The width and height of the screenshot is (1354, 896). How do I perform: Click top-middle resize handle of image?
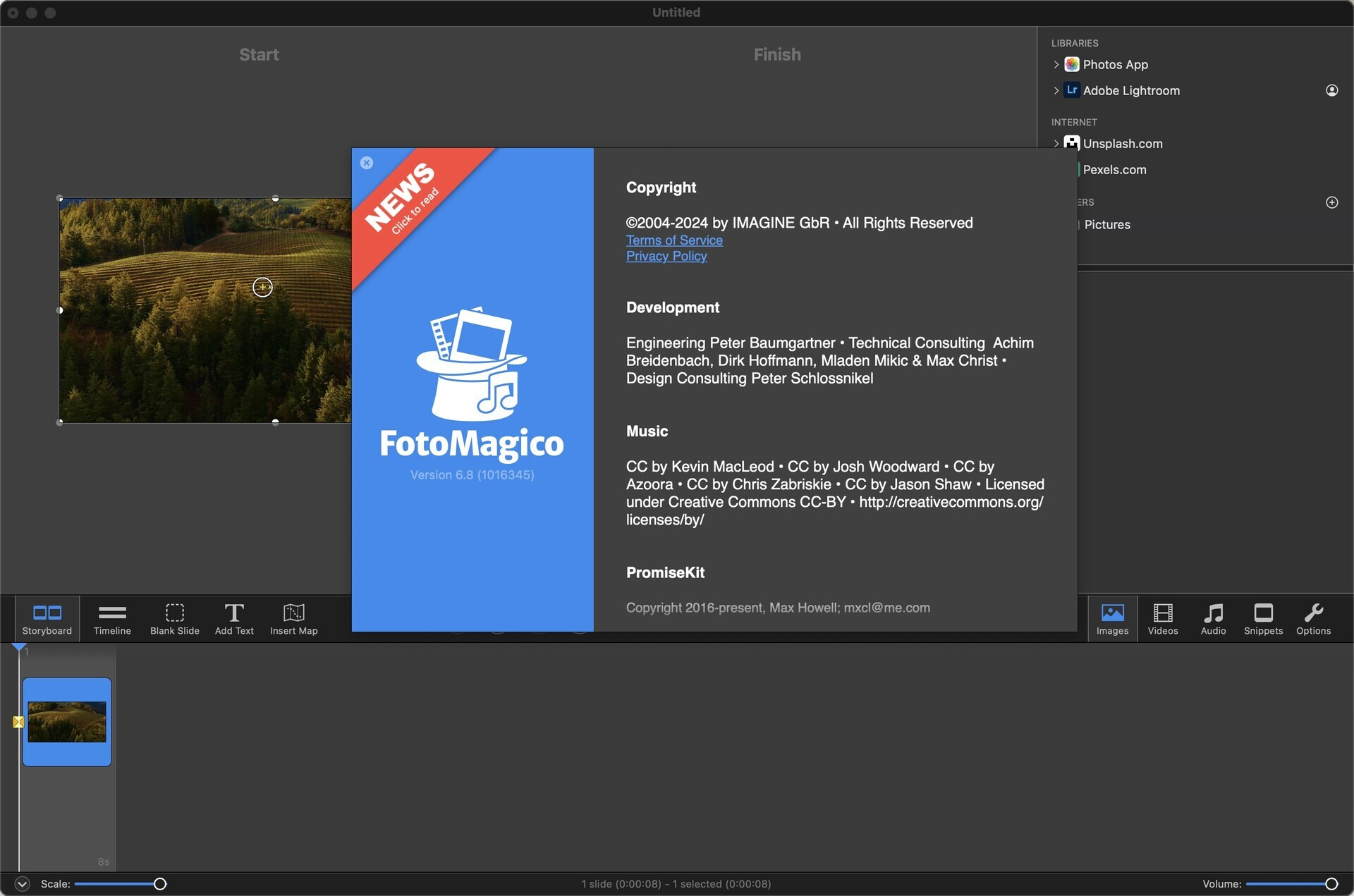pyautogui.click(x=275, y=199)
